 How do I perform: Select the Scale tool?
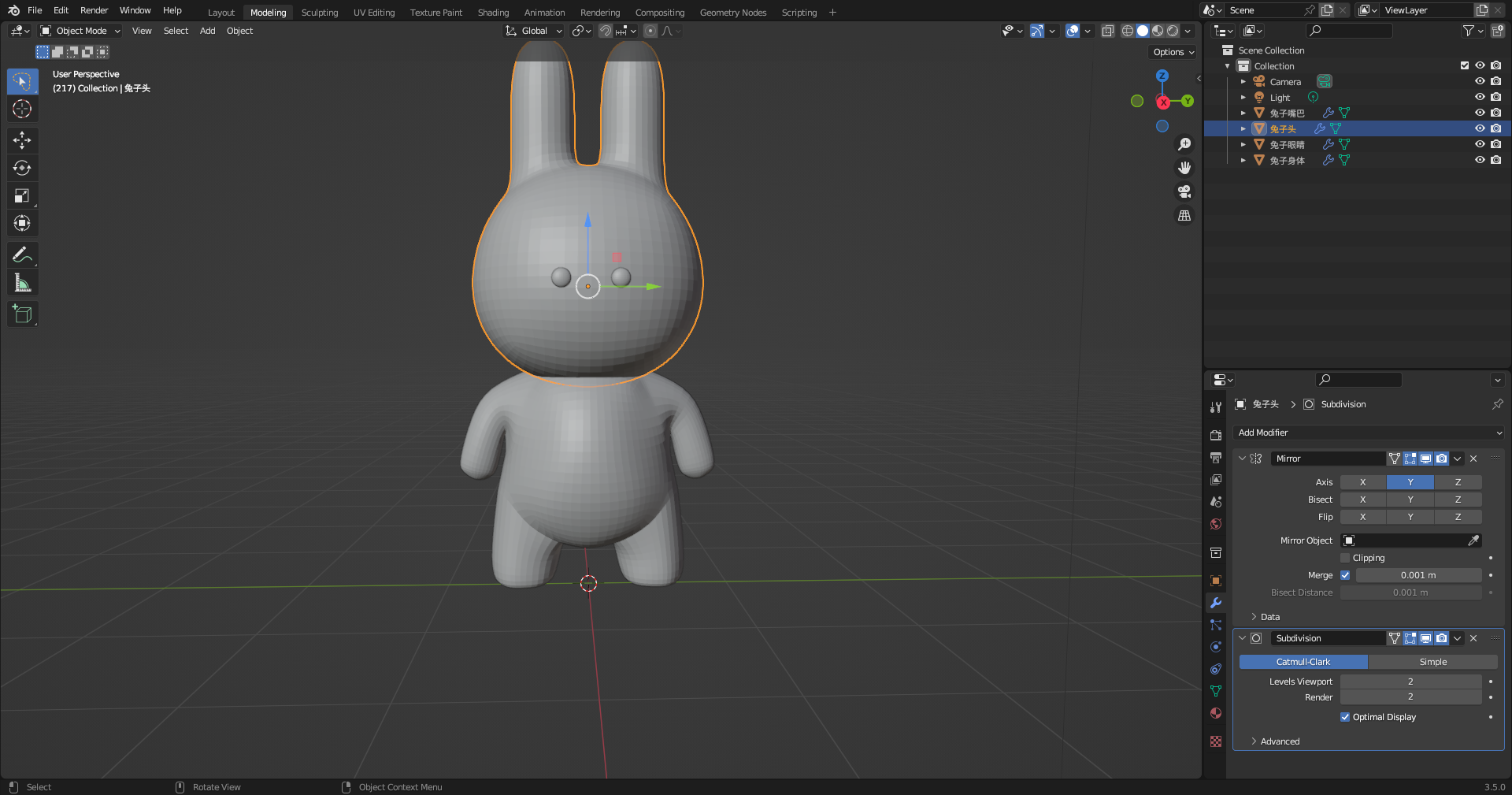(x=22, y=195)
